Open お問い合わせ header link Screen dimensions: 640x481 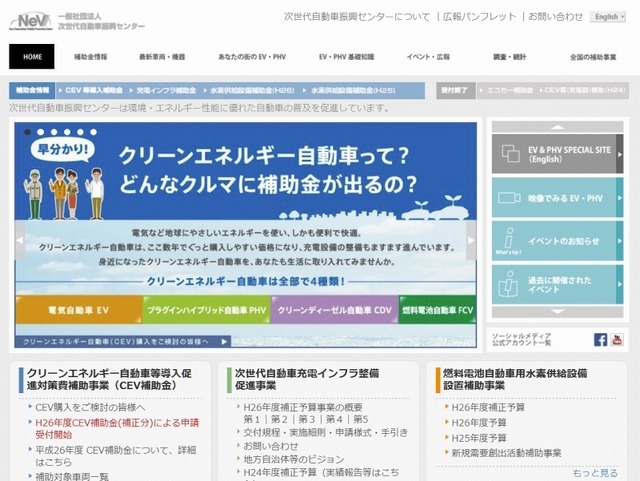click(556, 17)
